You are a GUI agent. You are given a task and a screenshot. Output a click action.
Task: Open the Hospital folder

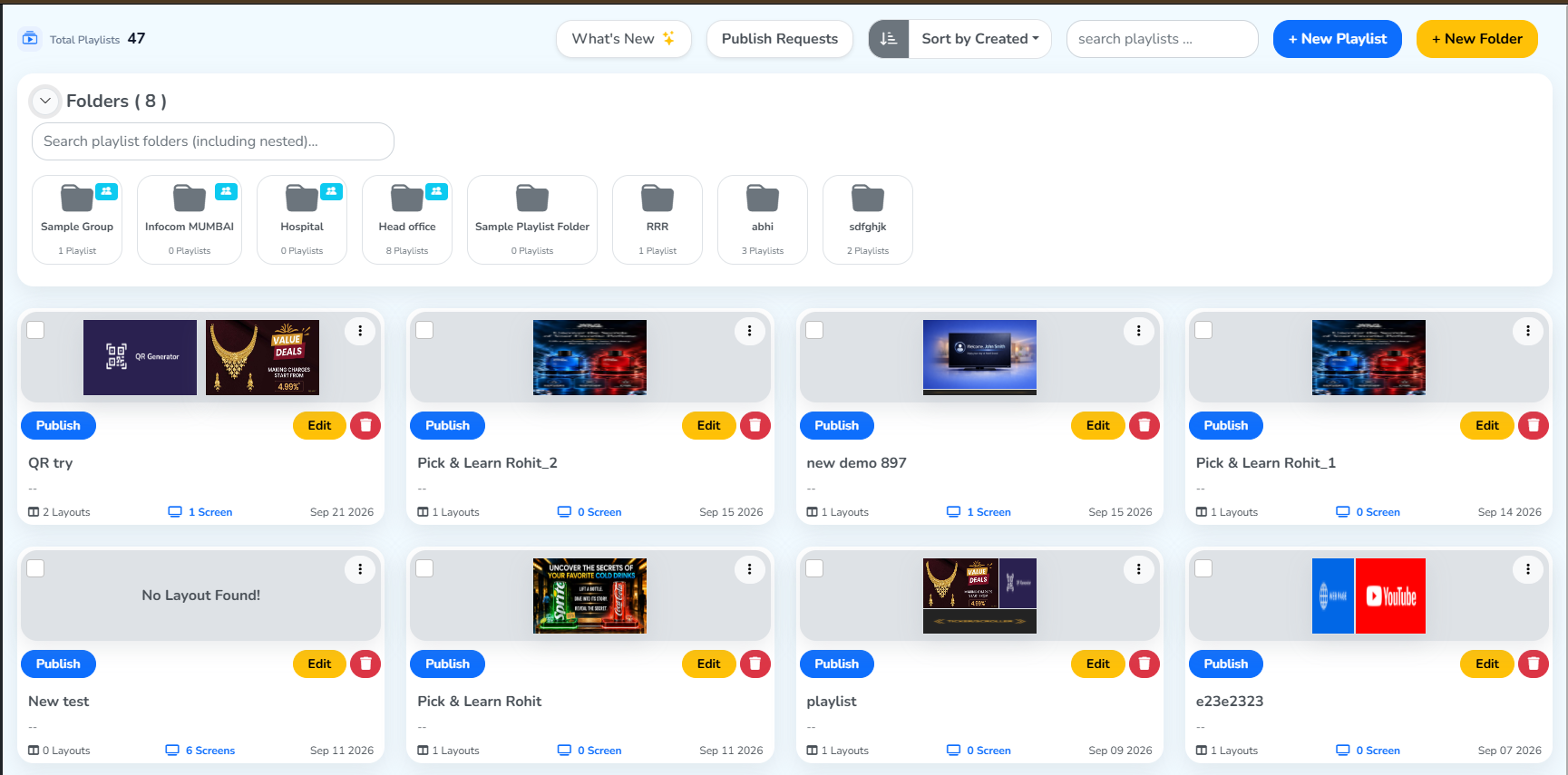click(x=302, y=220)
